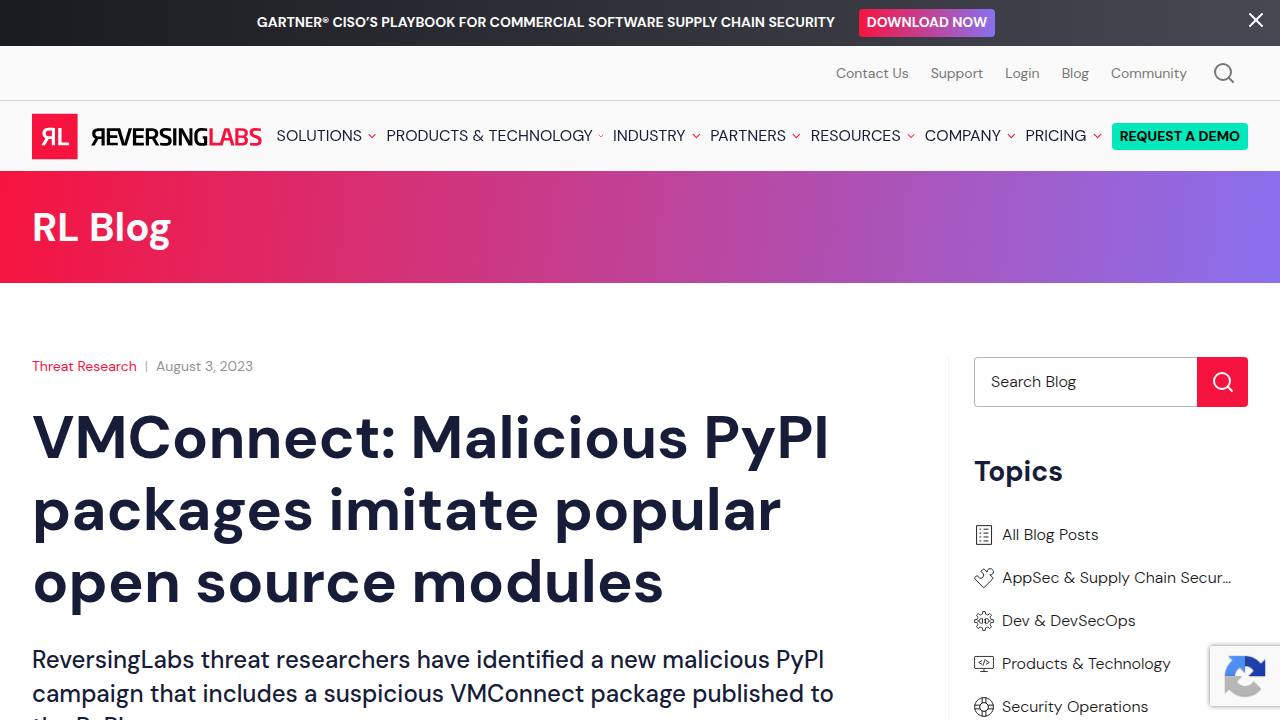Open the Community link
The height and width of the screenshot is (720, 1280).
pyautogui.click(x=1149, y=73)
